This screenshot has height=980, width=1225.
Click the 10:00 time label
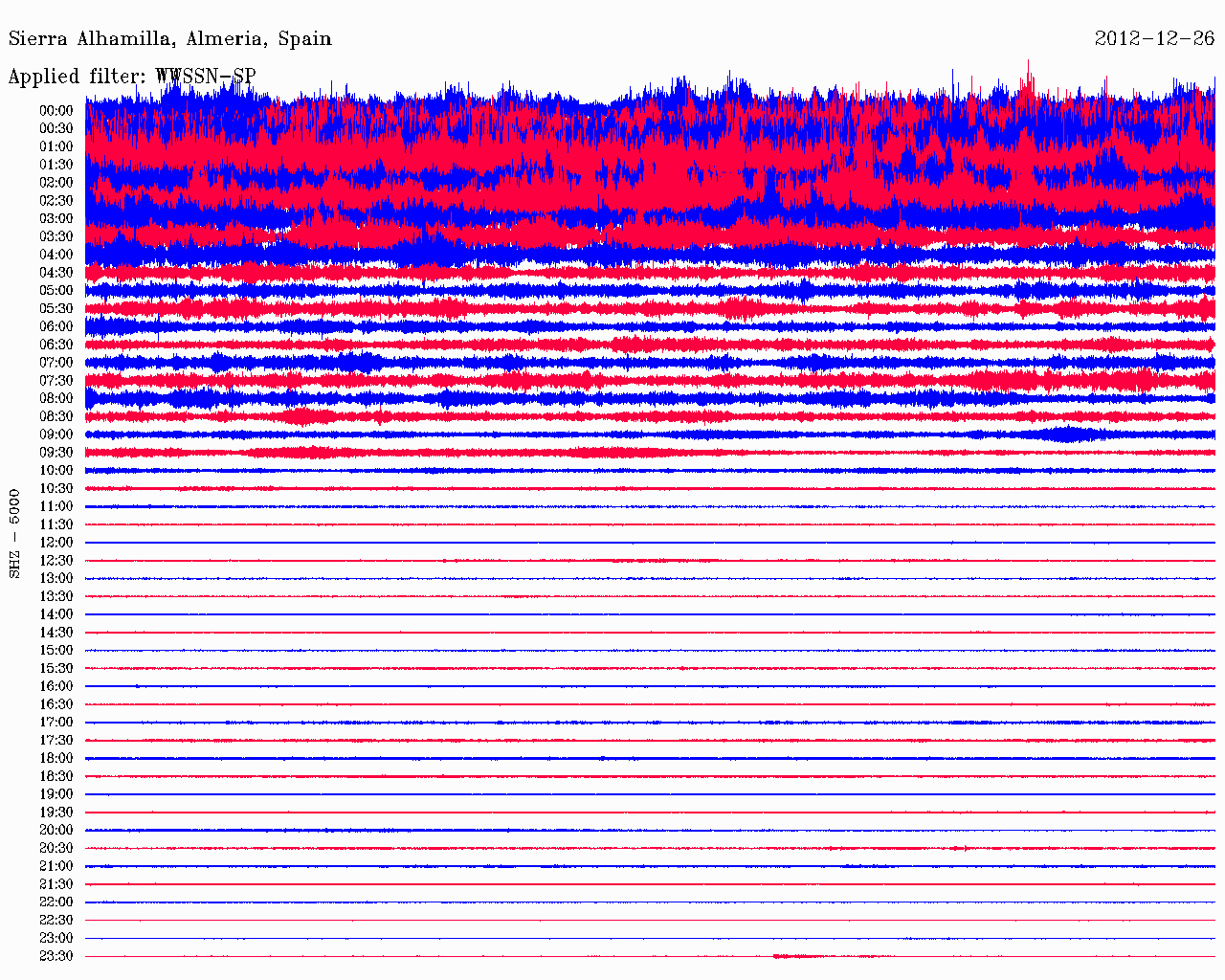click(x=56, y=471)
